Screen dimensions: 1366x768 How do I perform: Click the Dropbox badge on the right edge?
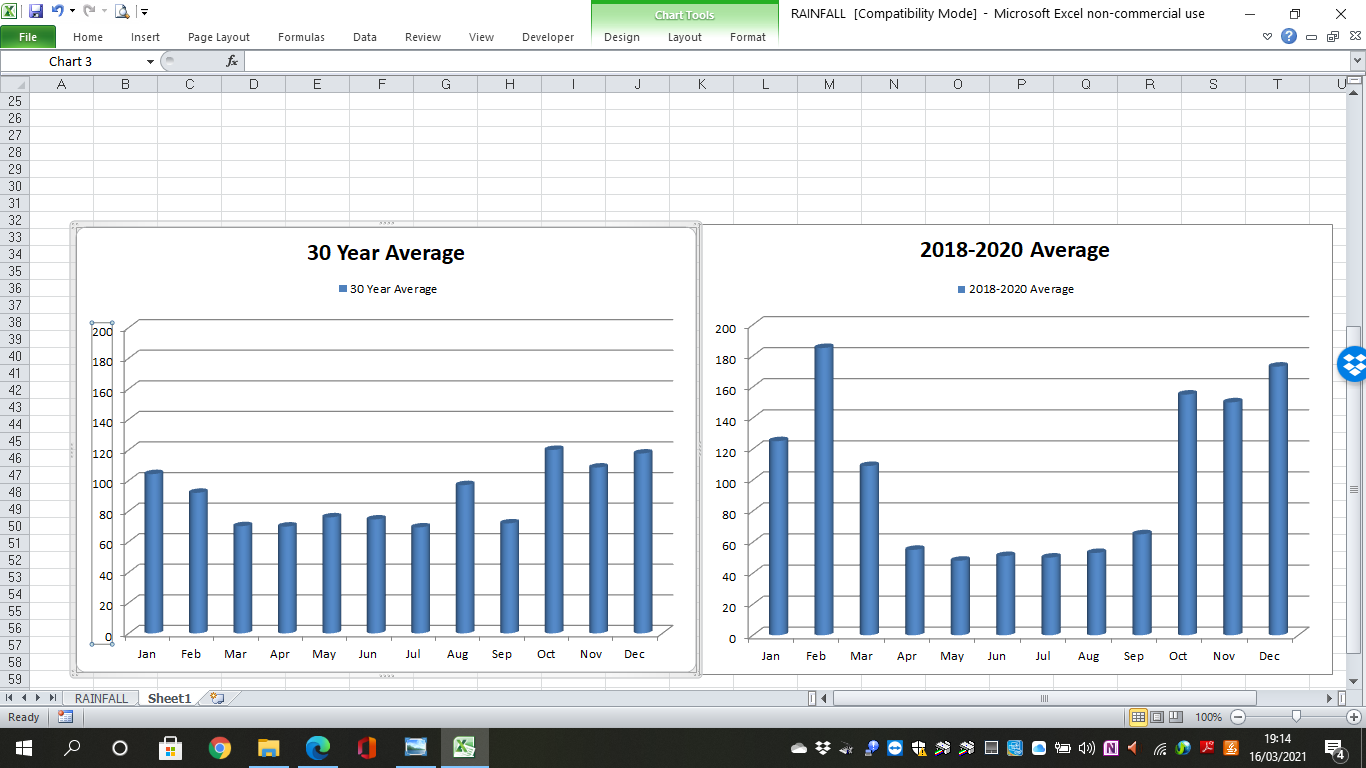point(1353,364)
